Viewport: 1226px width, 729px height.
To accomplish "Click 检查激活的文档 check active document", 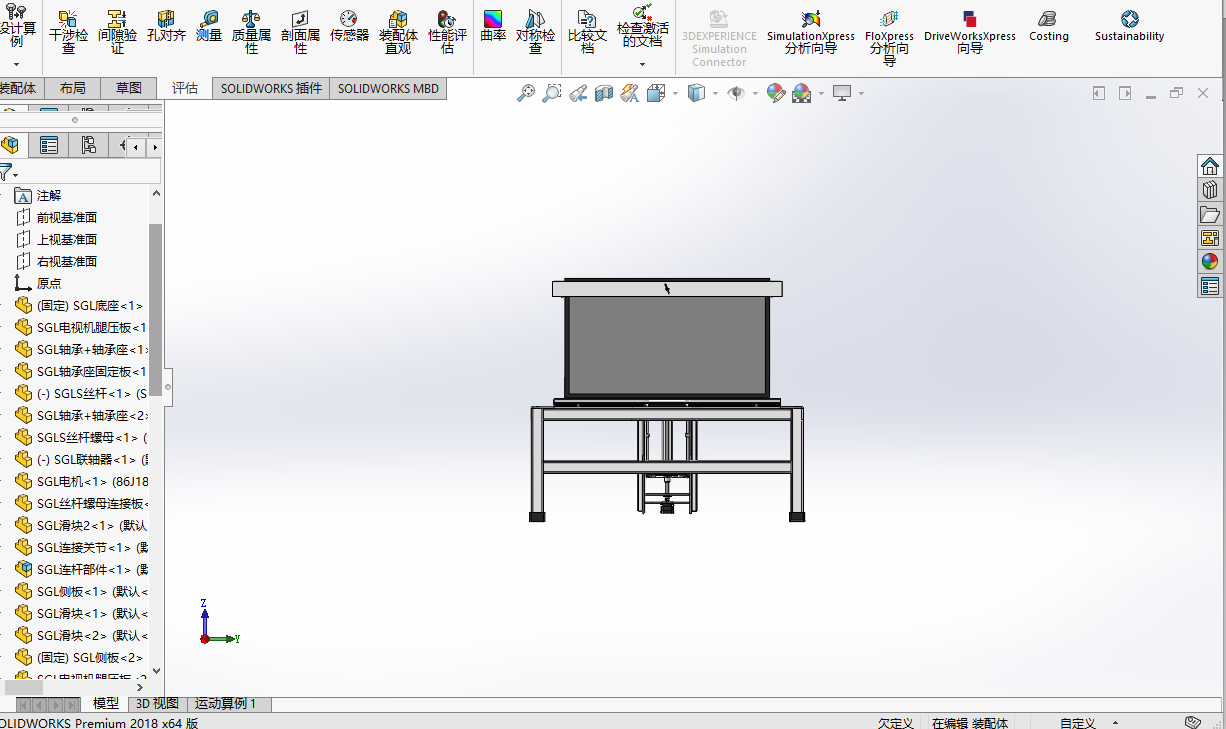I will [641, 27].
